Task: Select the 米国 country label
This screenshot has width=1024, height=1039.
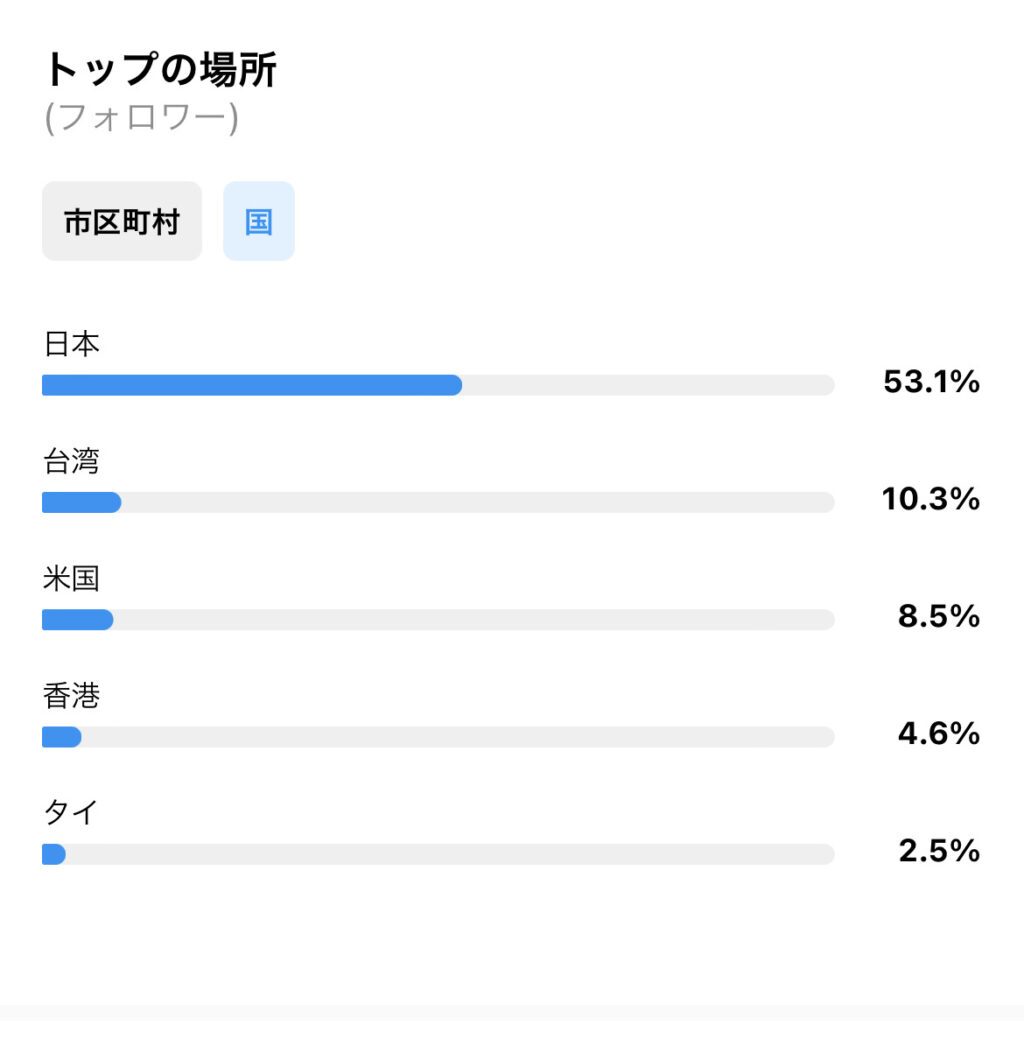Action: tap(72, 578)
